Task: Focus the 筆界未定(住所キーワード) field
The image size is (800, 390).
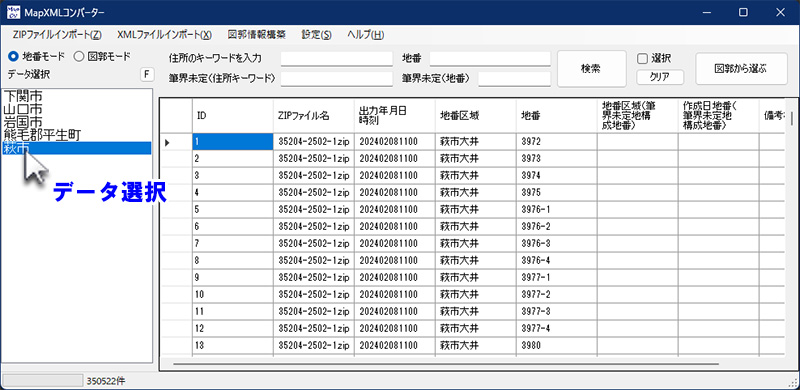Action: (x=337, y=79)
